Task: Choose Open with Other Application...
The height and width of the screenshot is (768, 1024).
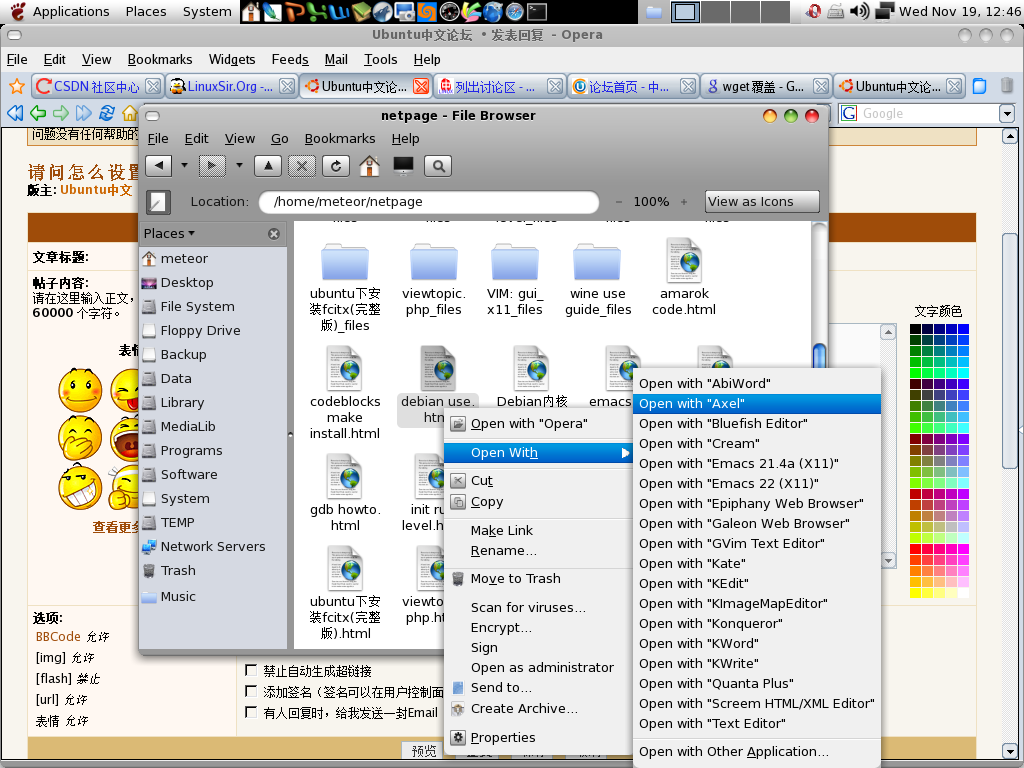Action: coord(757,752)
